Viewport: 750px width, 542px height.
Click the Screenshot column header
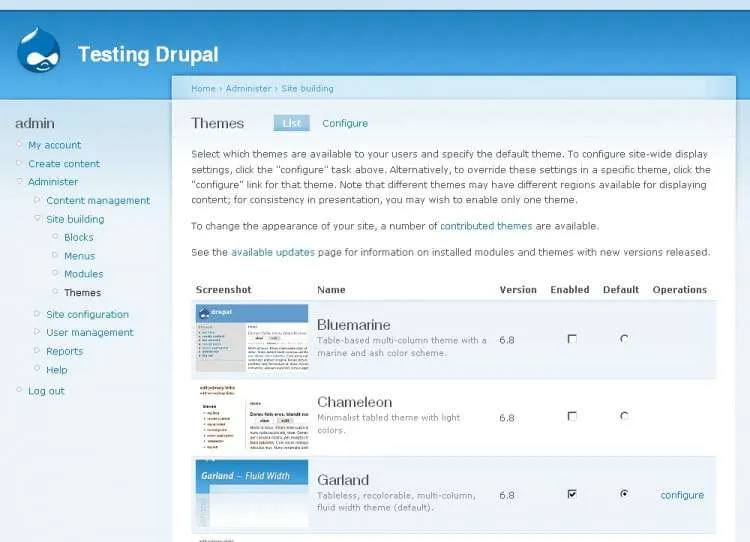(x=223, y=289)
